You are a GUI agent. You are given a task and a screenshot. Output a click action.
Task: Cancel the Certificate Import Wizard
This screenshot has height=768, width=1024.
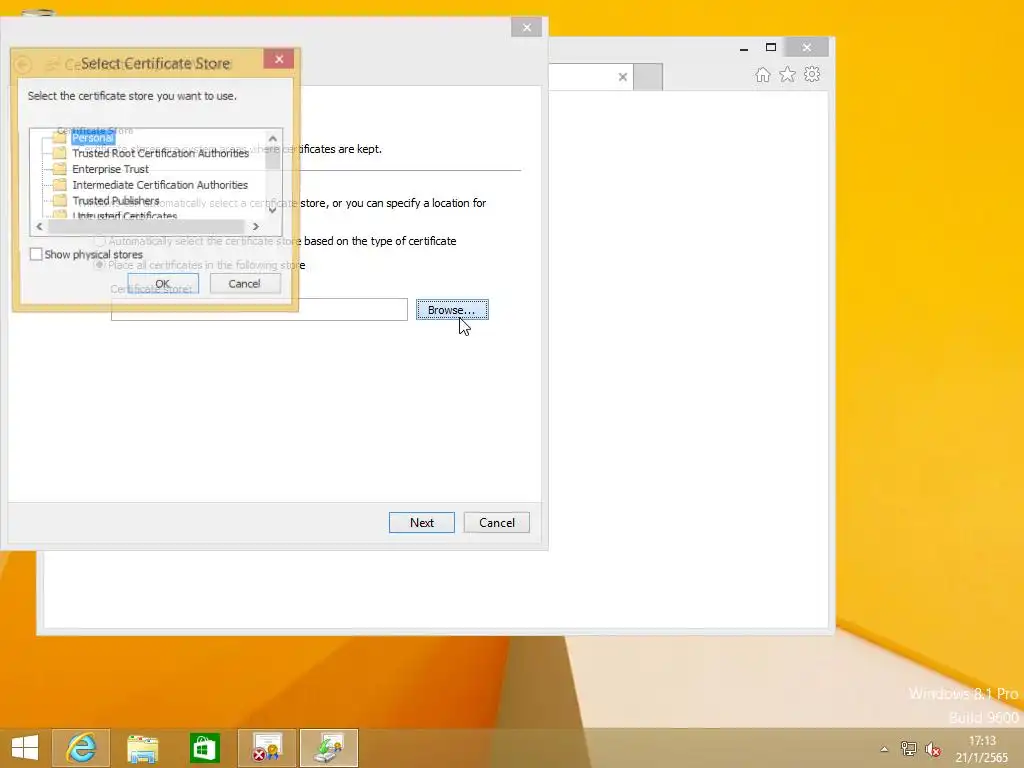[x=497, y=522]
